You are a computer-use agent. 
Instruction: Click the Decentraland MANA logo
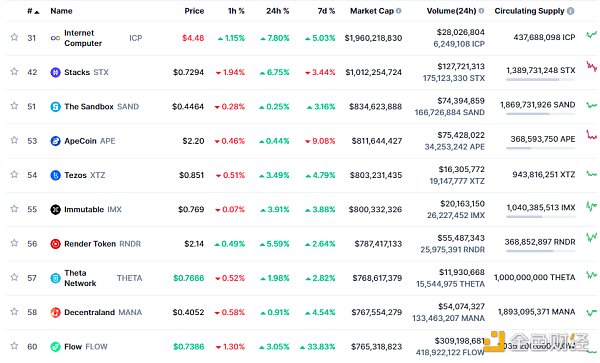tap(55, 313)
